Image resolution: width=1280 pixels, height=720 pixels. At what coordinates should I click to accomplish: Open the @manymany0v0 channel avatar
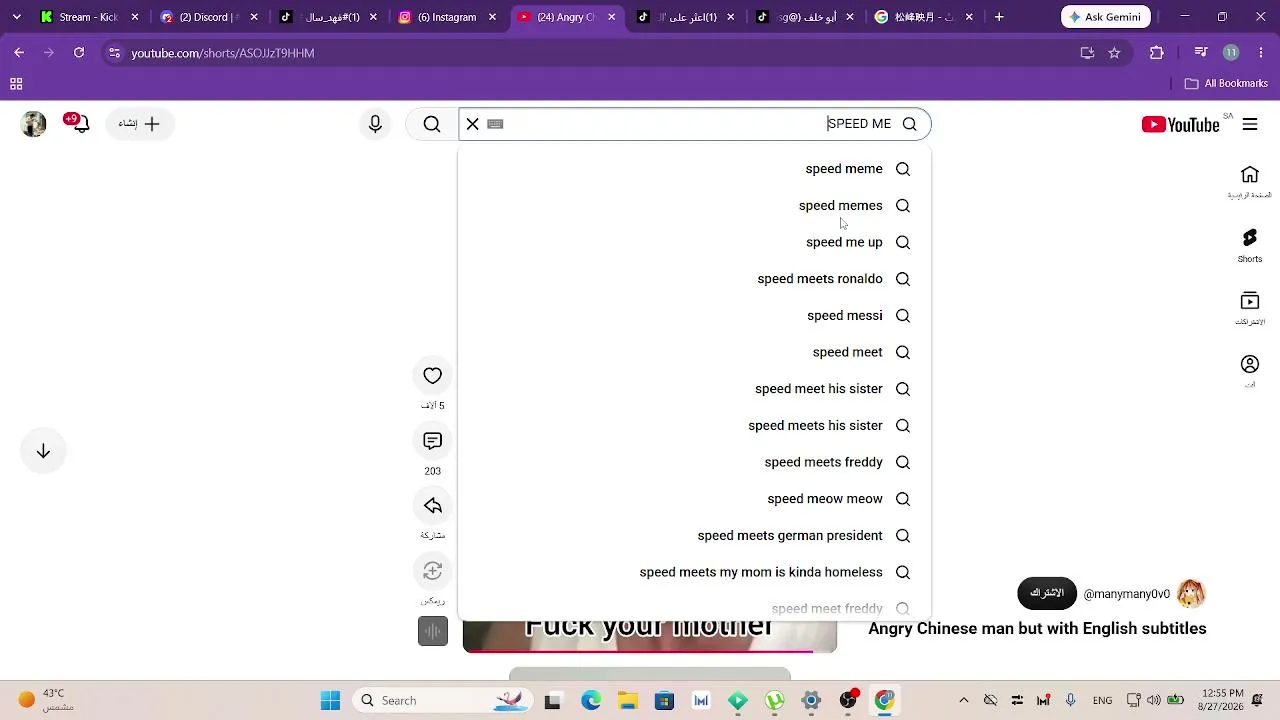tap(1191, 593)
